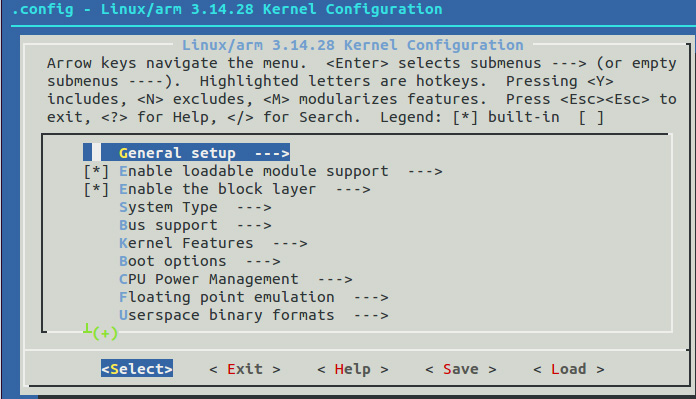Screen dimensions: 696x399
Task: Click the Exit button
Action: tap(245, 369)
